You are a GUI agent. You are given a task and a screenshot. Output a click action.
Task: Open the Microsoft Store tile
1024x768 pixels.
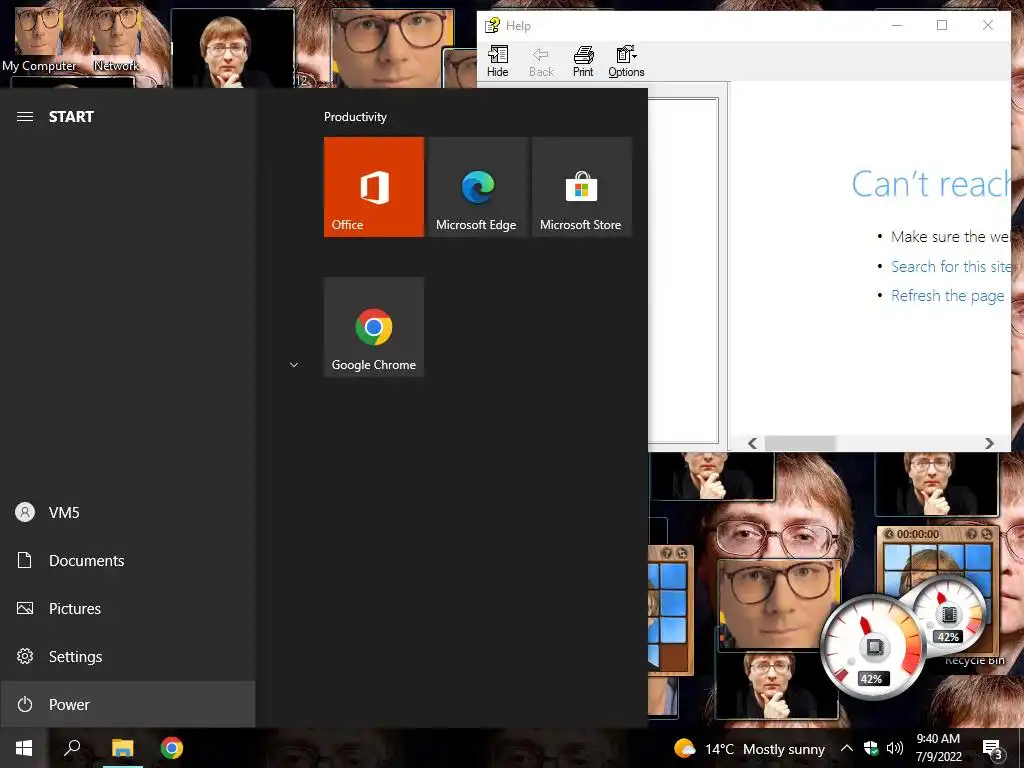coord(582,187)
